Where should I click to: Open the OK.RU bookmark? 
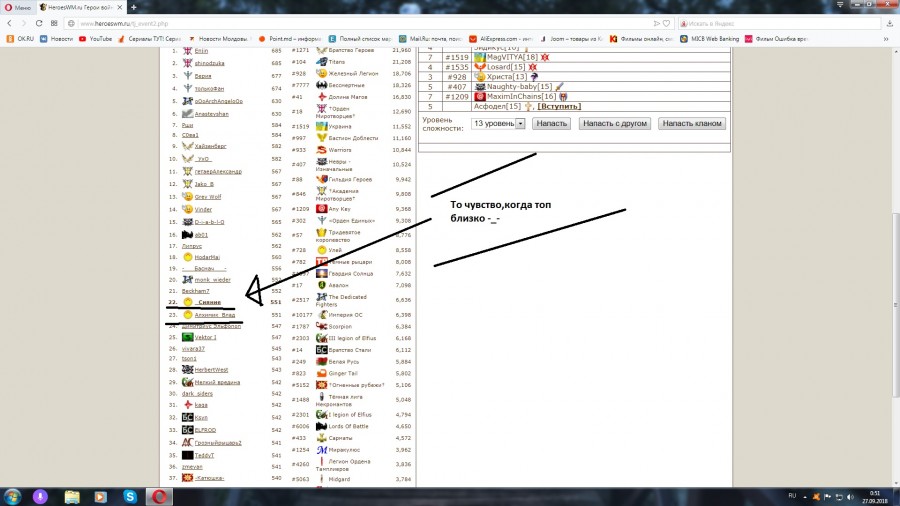coord(20,39)
